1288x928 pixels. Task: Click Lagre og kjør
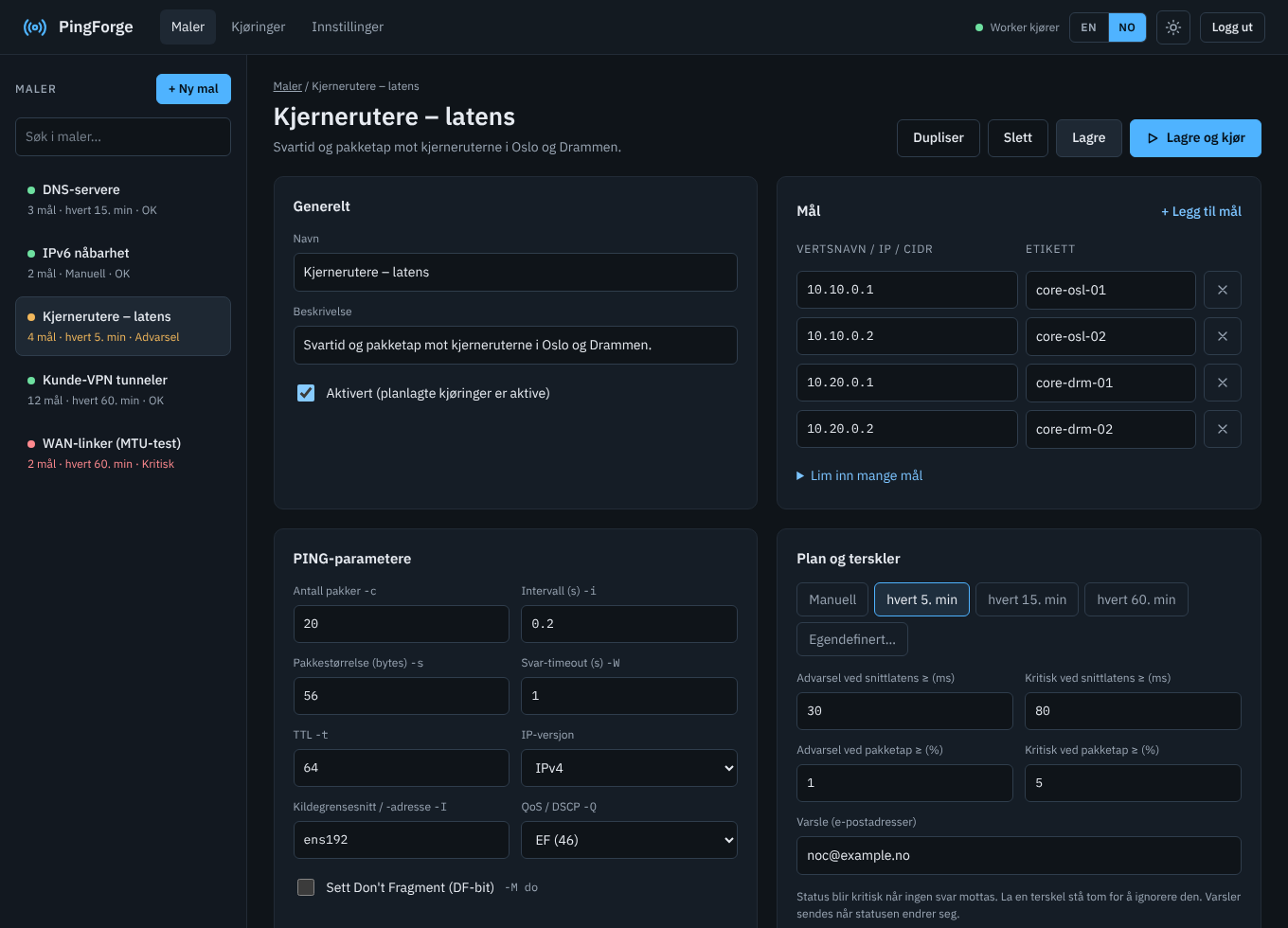click(1195, 138)
